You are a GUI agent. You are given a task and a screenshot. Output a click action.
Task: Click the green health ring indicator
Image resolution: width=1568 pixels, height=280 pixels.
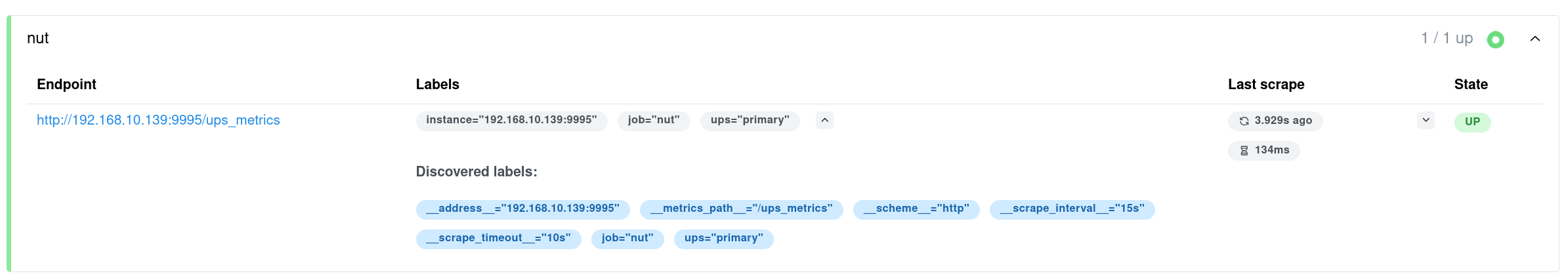pyautogui.click(x=1496, y=39)
